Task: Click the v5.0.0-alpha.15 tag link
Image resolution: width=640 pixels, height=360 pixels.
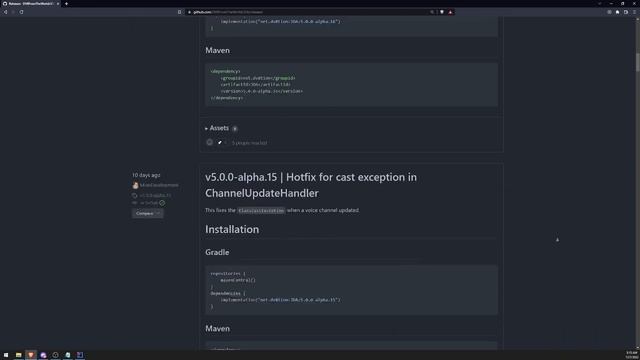Action: [155, 196]
